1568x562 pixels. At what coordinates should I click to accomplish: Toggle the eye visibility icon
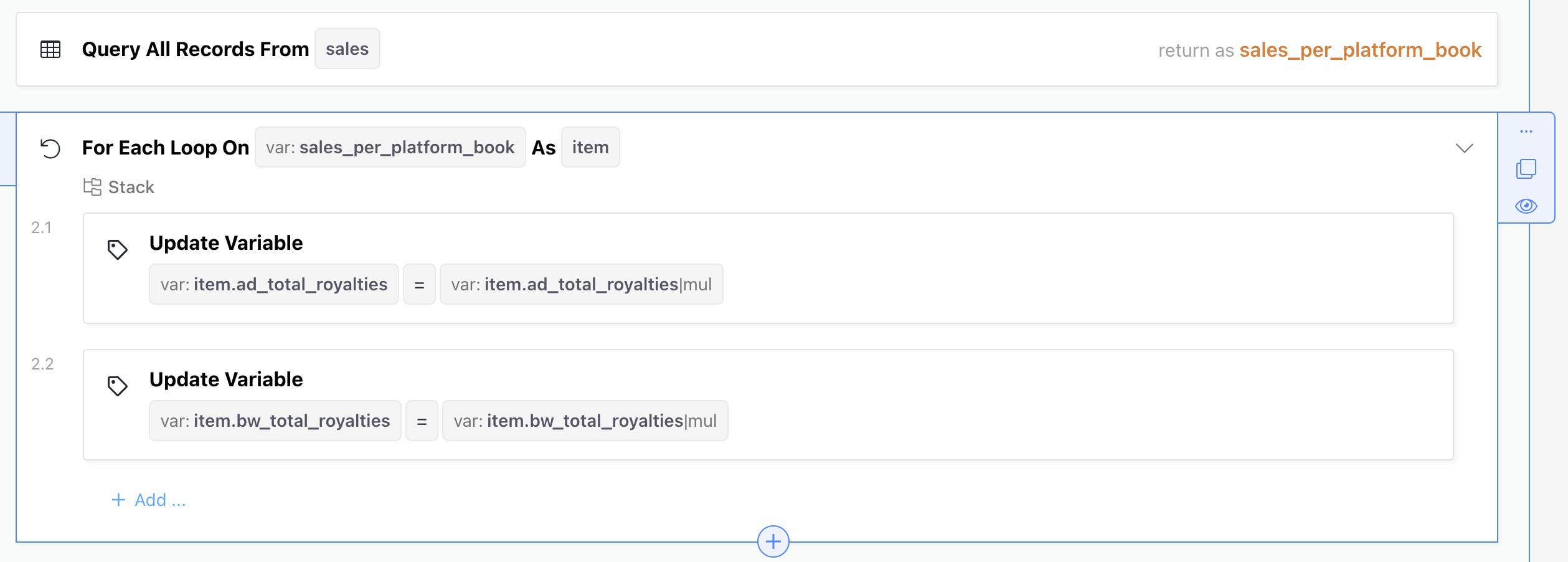[x=1526, y=206]
